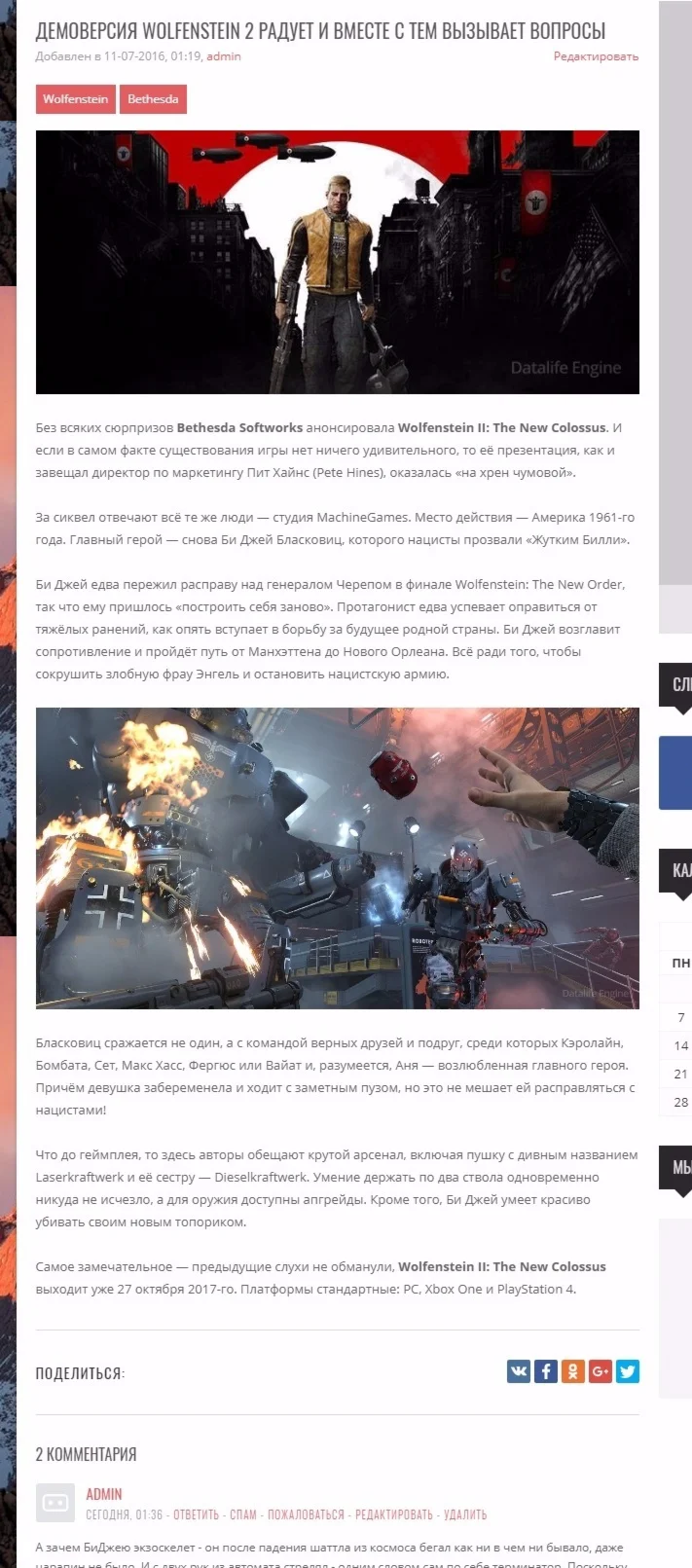Select calendar day 21 in the sidebar
692x1568 pixels.
click(x=680, y=1074)
